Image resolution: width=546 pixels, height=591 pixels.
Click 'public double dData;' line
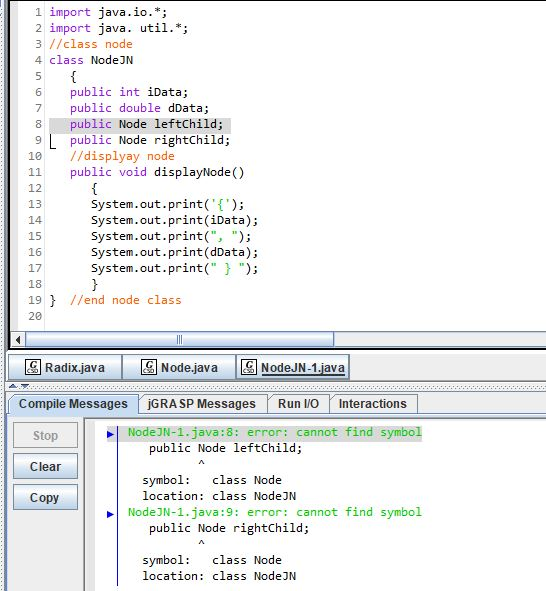(139, 108)
